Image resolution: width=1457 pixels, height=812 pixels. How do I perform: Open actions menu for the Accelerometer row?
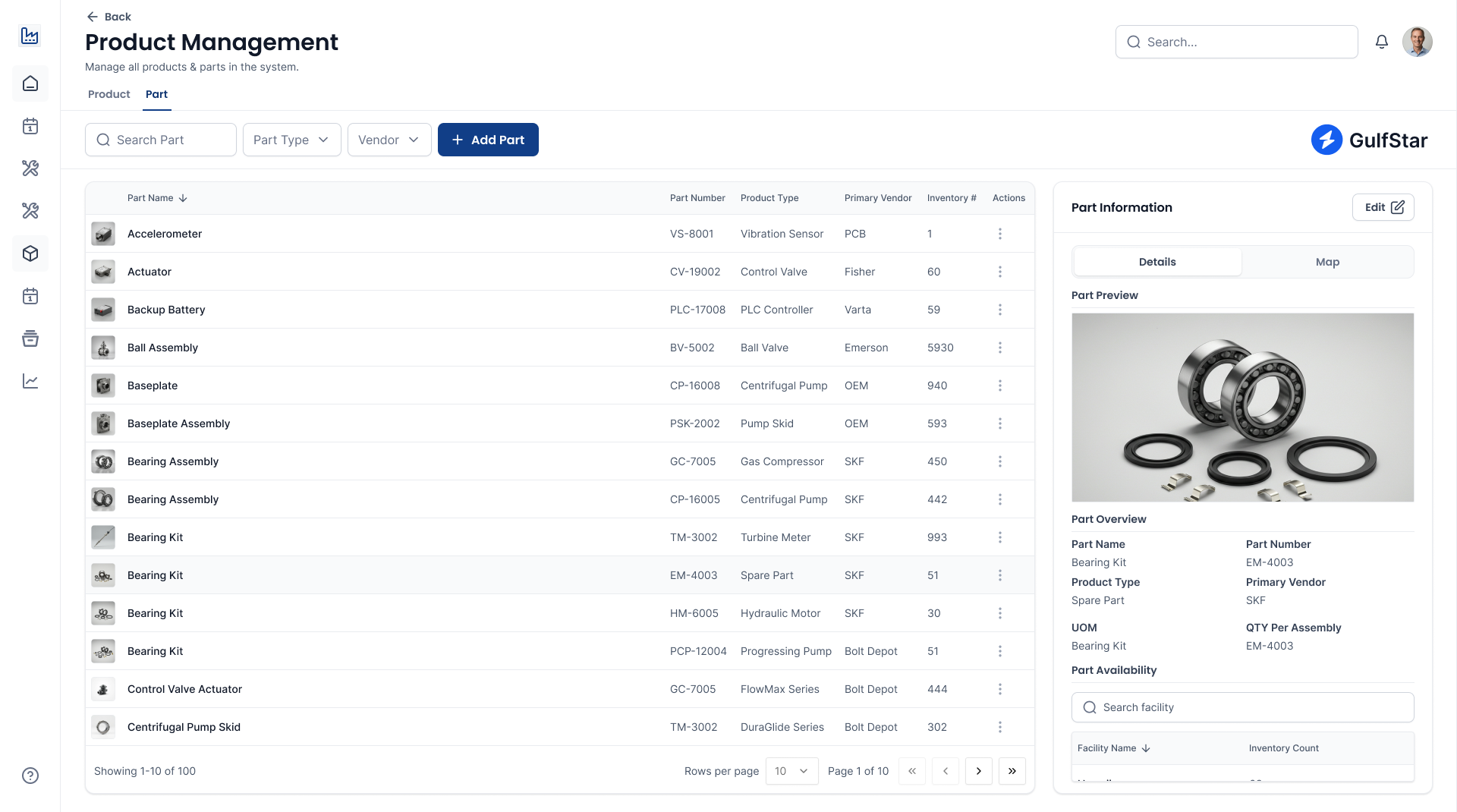(x=1000, y=234)
